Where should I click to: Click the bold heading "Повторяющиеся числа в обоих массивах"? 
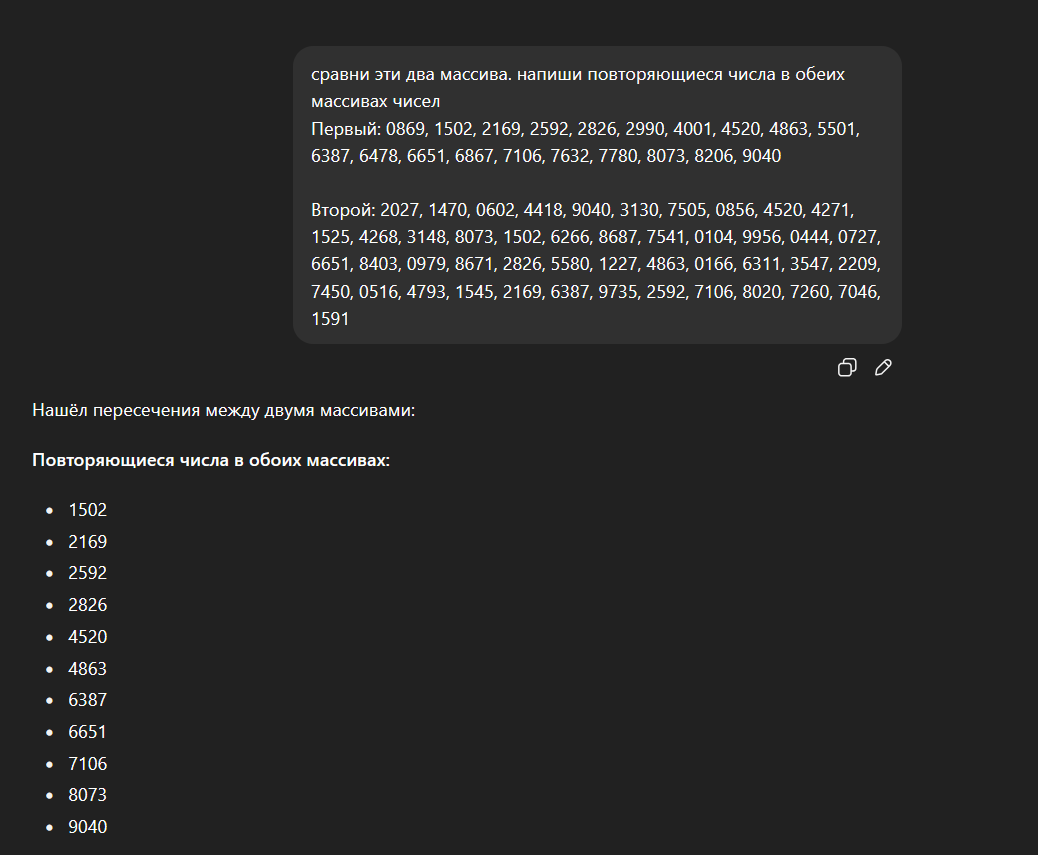[x=211, y=461]
